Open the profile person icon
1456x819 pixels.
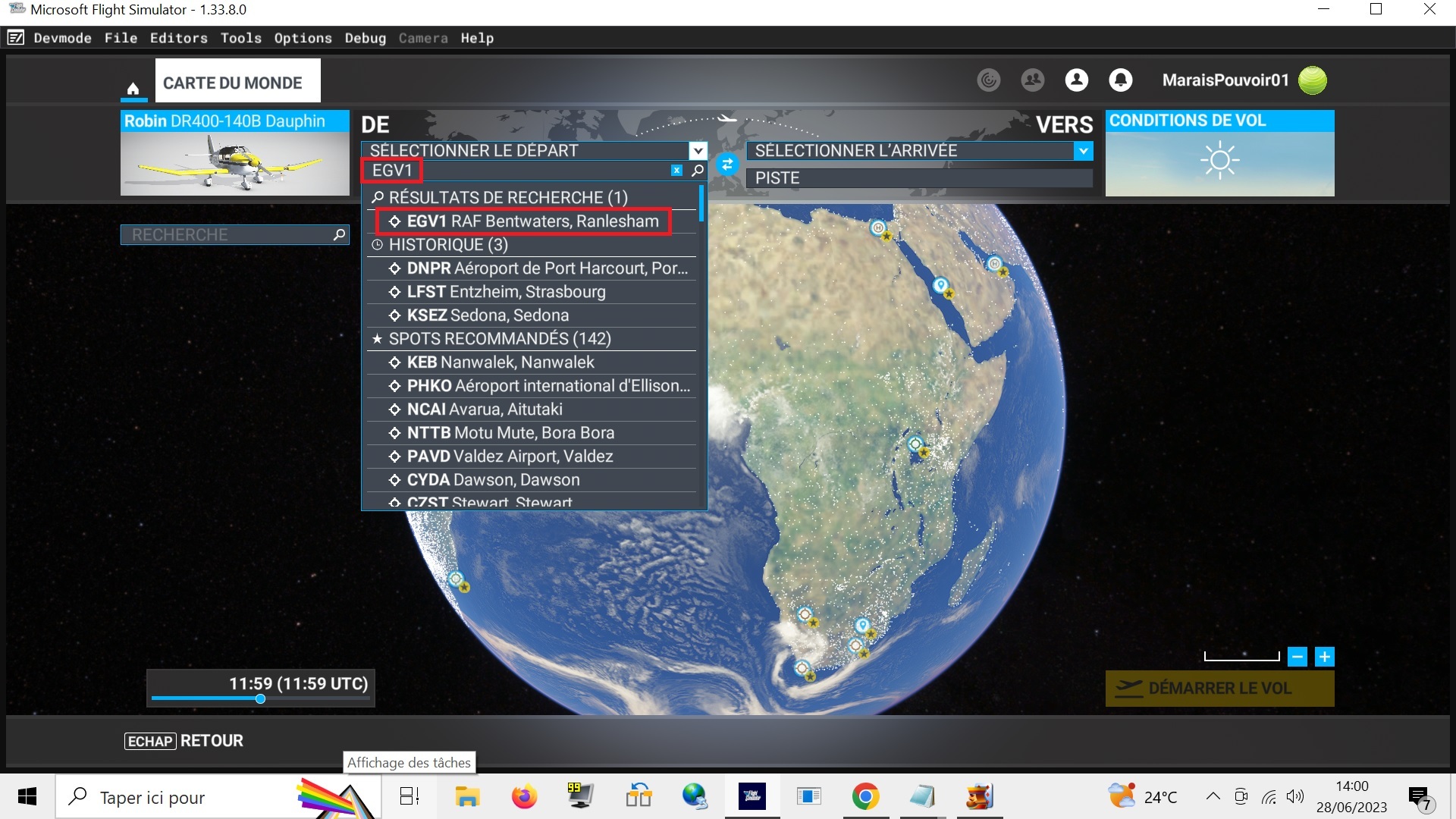[x=1076, y=80]
